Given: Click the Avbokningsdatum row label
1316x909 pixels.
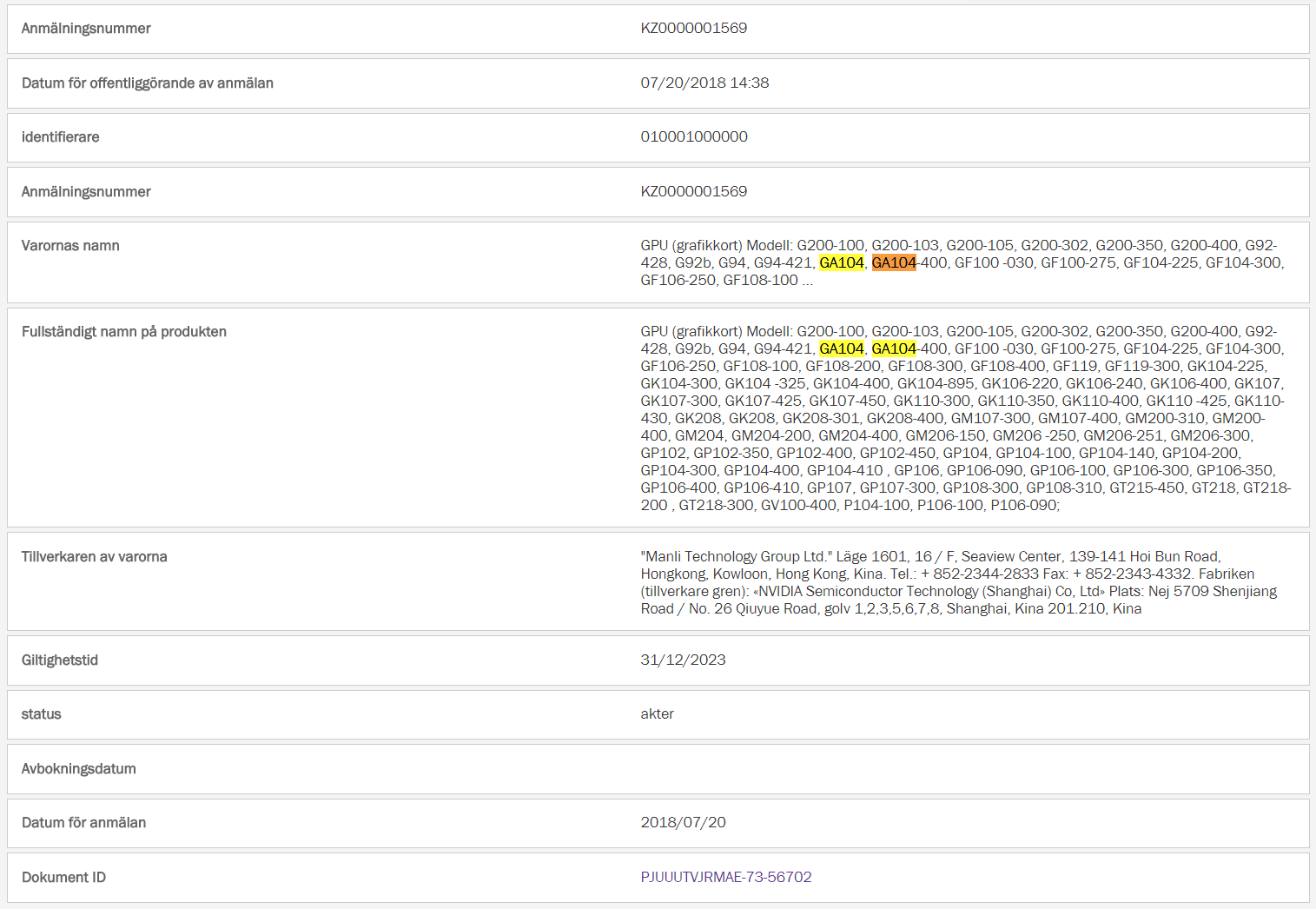Looking at the screenshot, I should point(78,768).
